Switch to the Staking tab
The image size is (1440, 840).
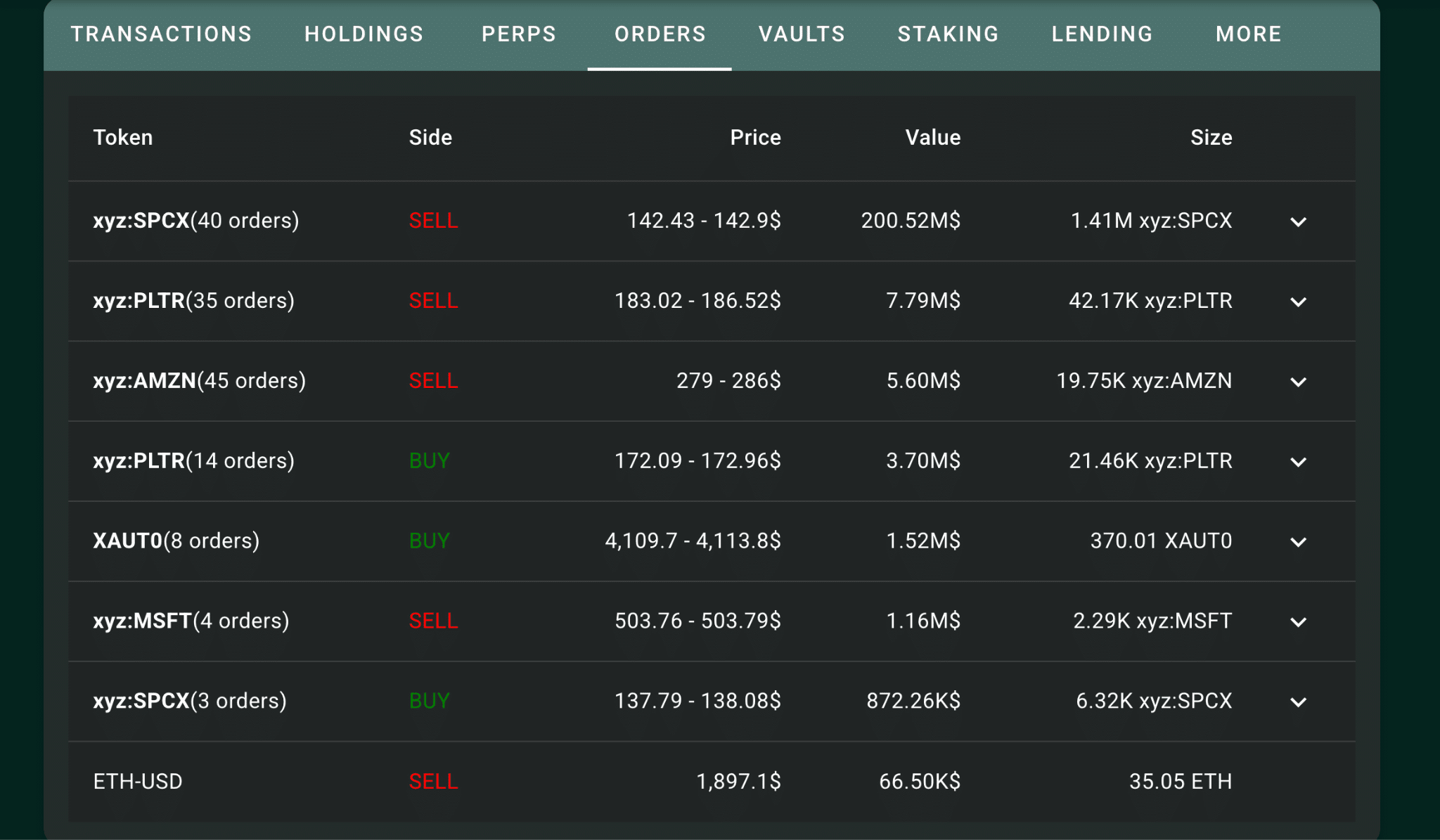point(948,34)
